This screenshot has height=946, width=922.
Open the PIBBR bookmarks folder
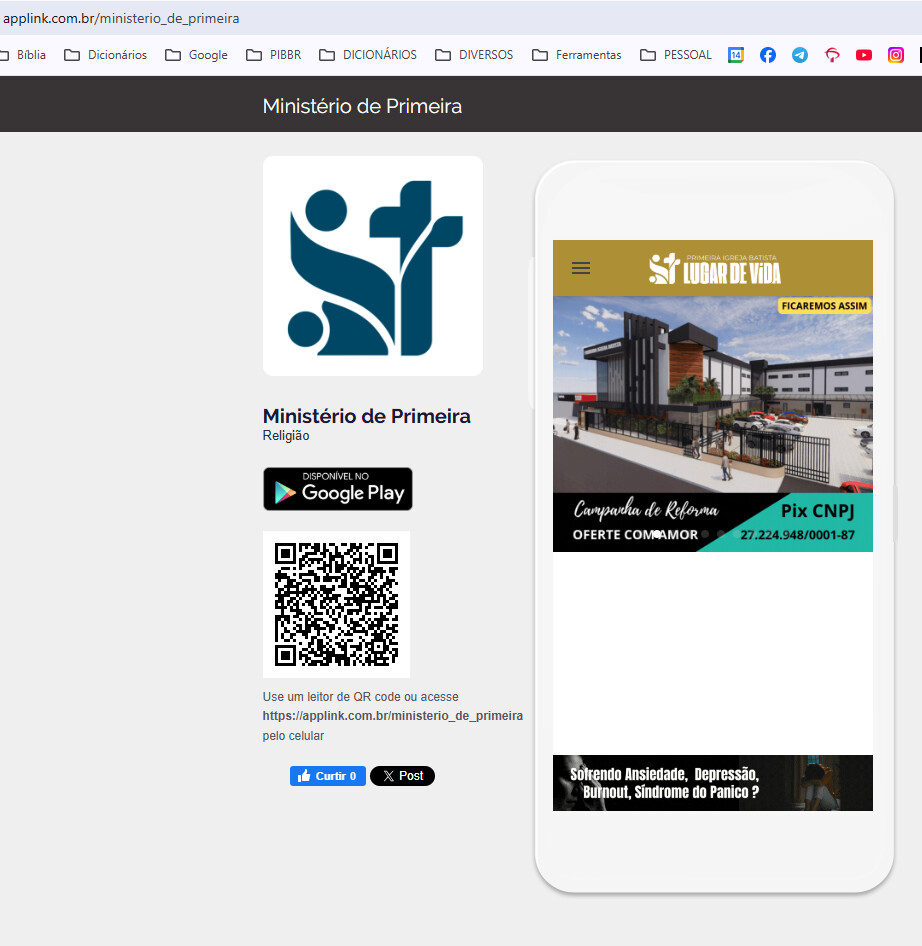click(274, 55)
